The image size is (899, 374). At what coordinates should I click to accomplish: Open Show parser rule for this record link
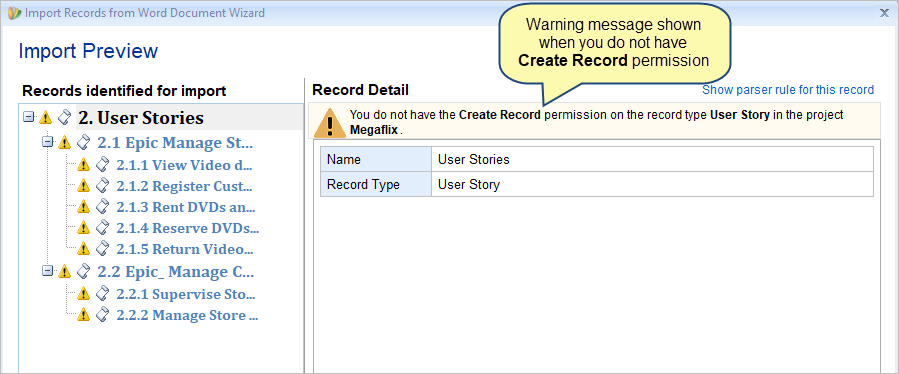788,90
